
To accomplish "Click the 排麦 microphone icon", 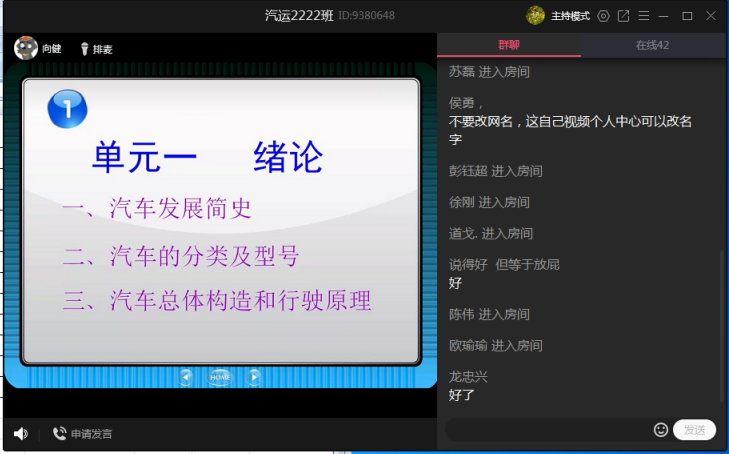I will [84, 49].
